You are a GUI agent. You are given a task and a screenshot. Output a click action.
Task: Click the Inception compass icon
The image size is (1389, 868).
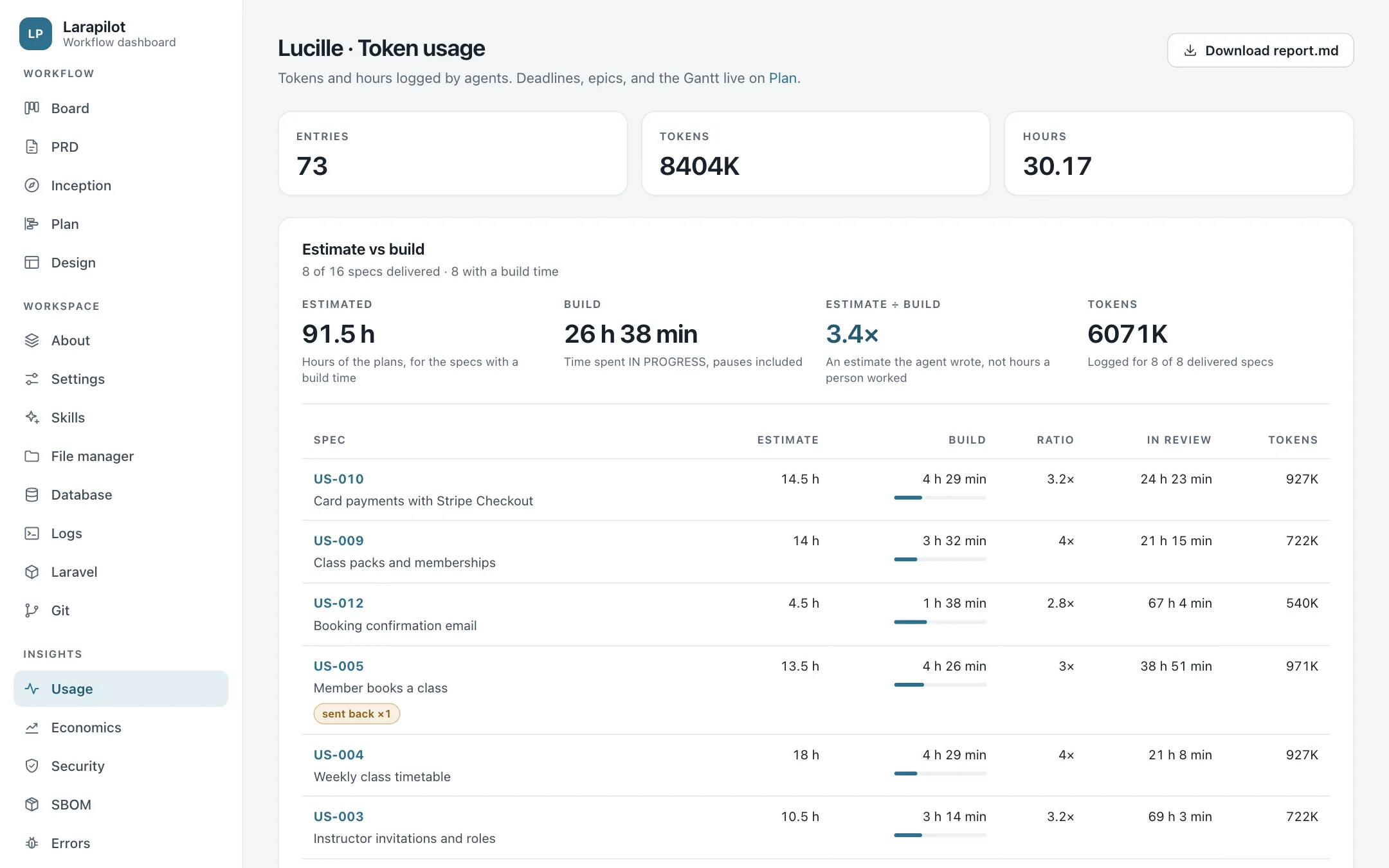coord(32,185)
